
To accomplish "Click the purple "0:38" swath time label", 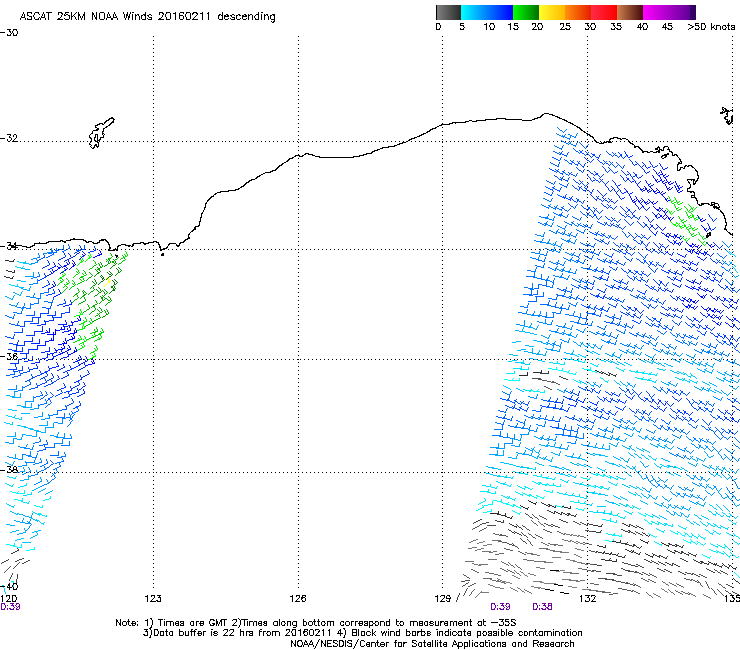I will [542, 607].
